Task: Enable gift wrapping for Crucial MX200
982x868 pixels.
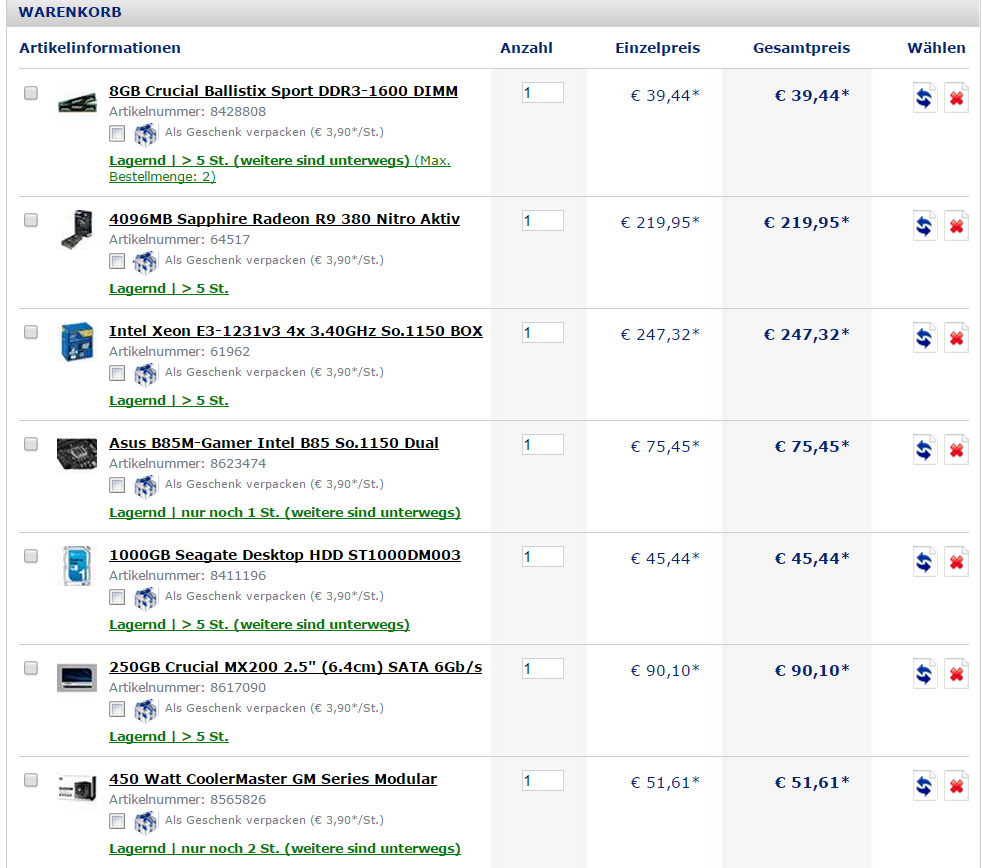Action: [x=117, y=710]
